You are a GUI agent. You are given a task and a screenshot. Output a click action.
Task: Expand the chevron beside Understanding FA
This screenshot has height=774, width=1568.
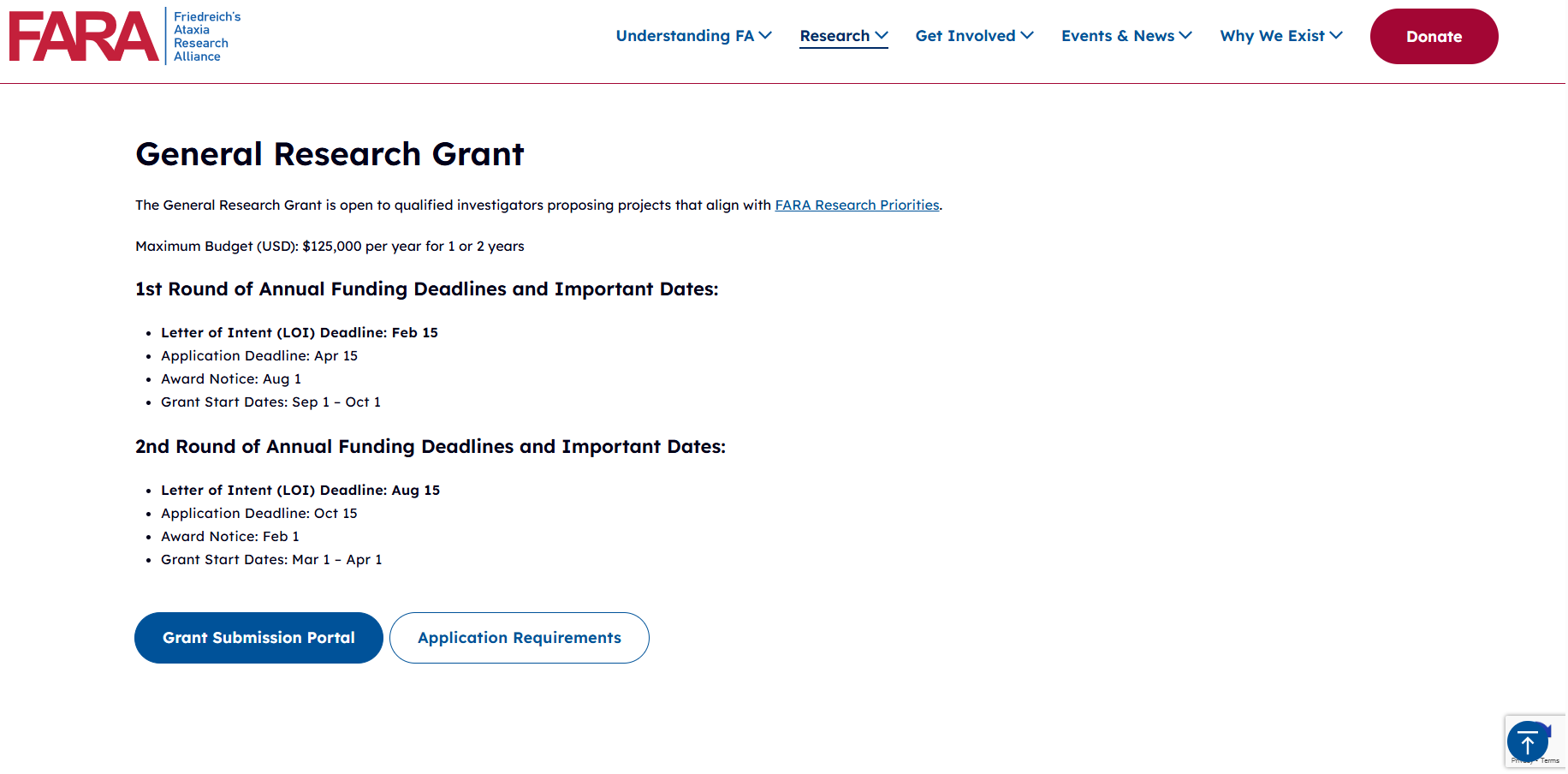click(x=765, y=35)
